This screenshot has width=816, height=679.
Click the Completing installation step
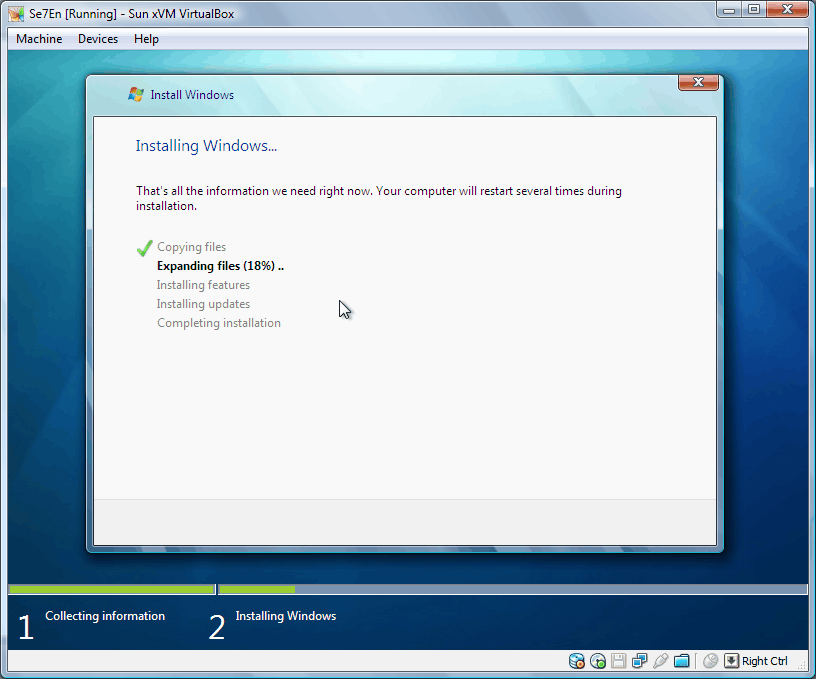click(x=219, y=323)
